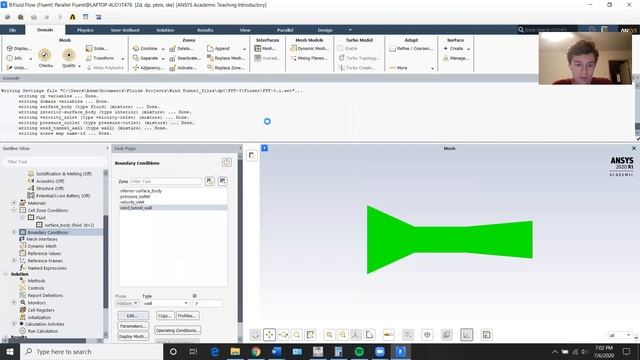Select velocity_inlet in the zone list
Viewport: 640px width, 360px height.
point(132,202)
